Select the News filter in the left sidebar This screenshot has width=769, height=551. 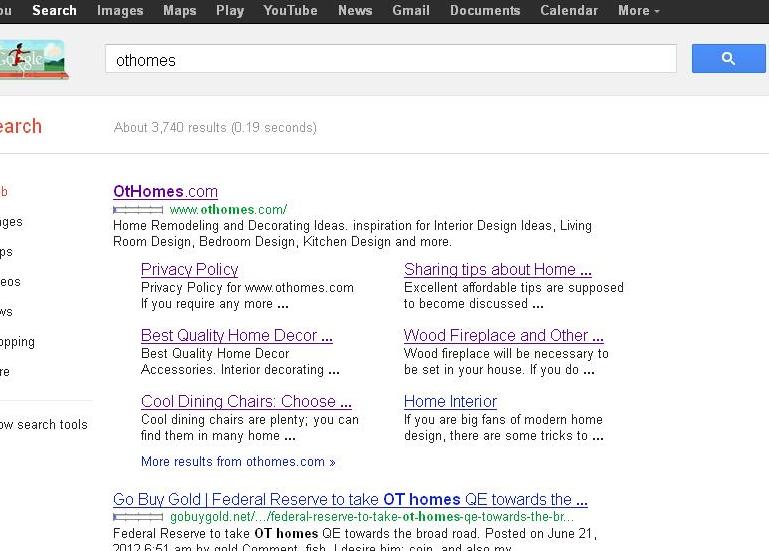[6, 312]
